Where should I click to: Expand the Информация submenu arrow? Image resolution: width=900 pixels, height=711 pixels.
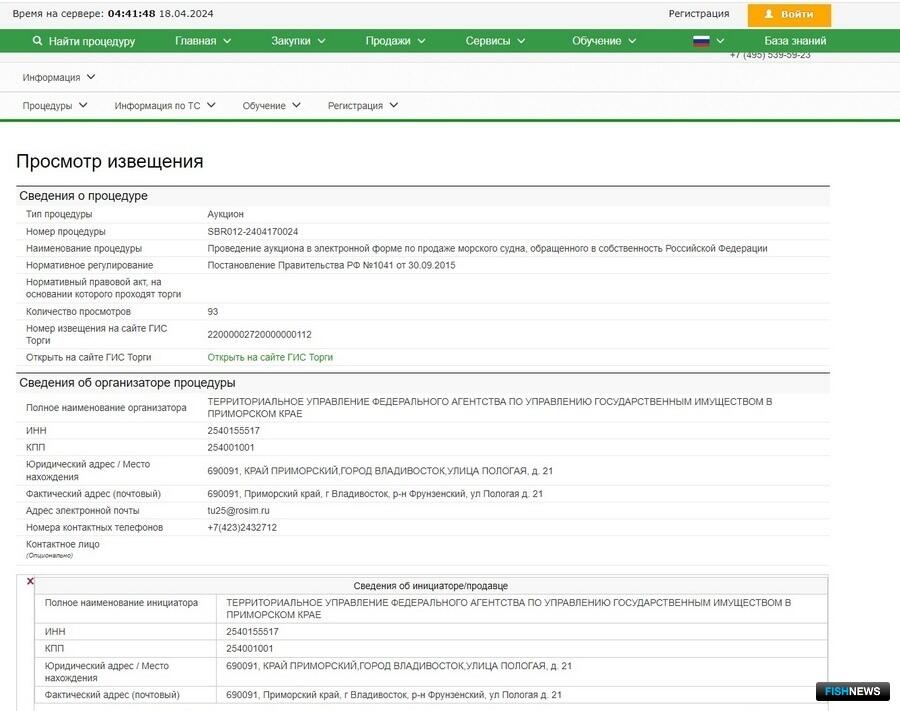[x=91, y=77]
